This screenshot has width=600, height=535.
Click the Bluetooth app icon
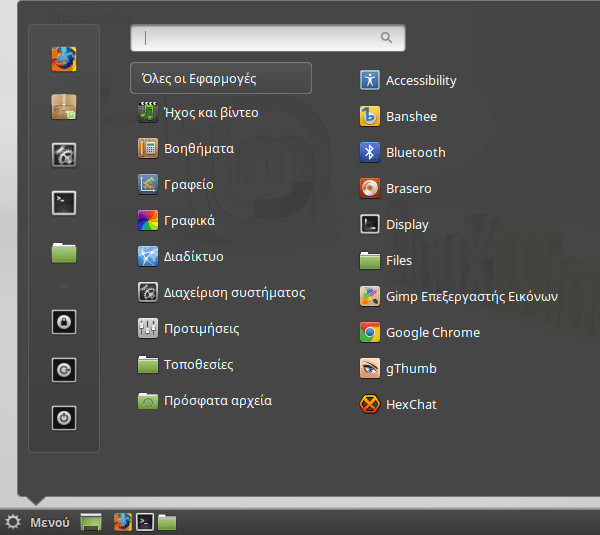(x=370, y=152)
